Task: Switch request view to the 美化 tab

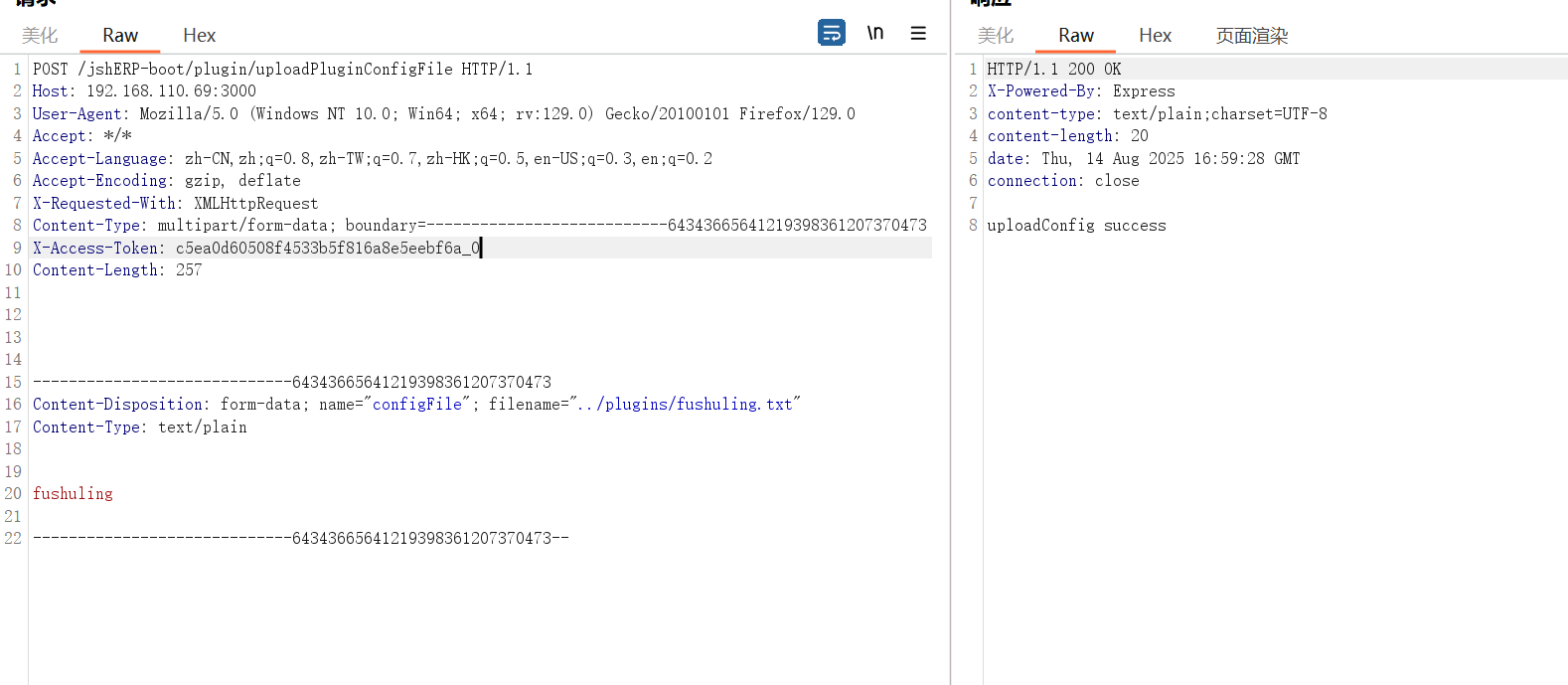Action: pos(40,36)
